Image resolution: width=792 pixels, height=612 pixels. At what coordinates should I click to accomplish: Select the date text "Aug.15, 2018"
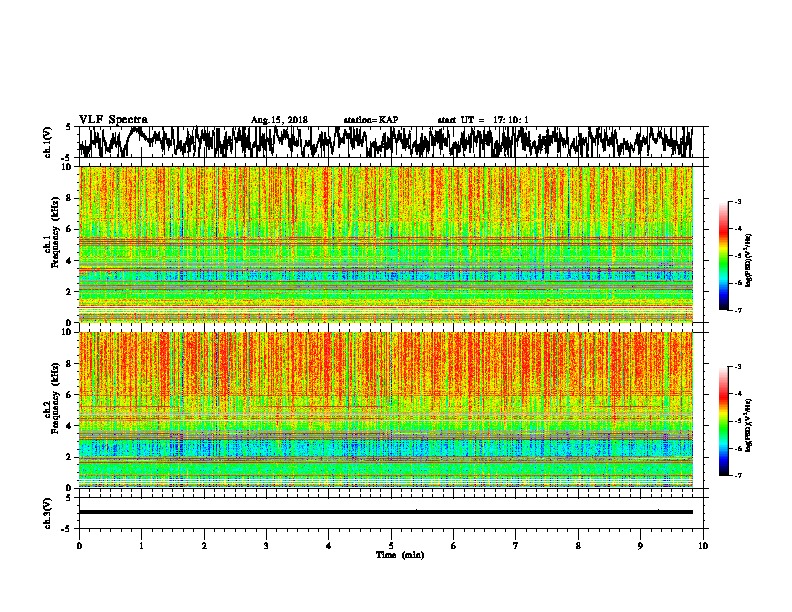pos(279,120)
